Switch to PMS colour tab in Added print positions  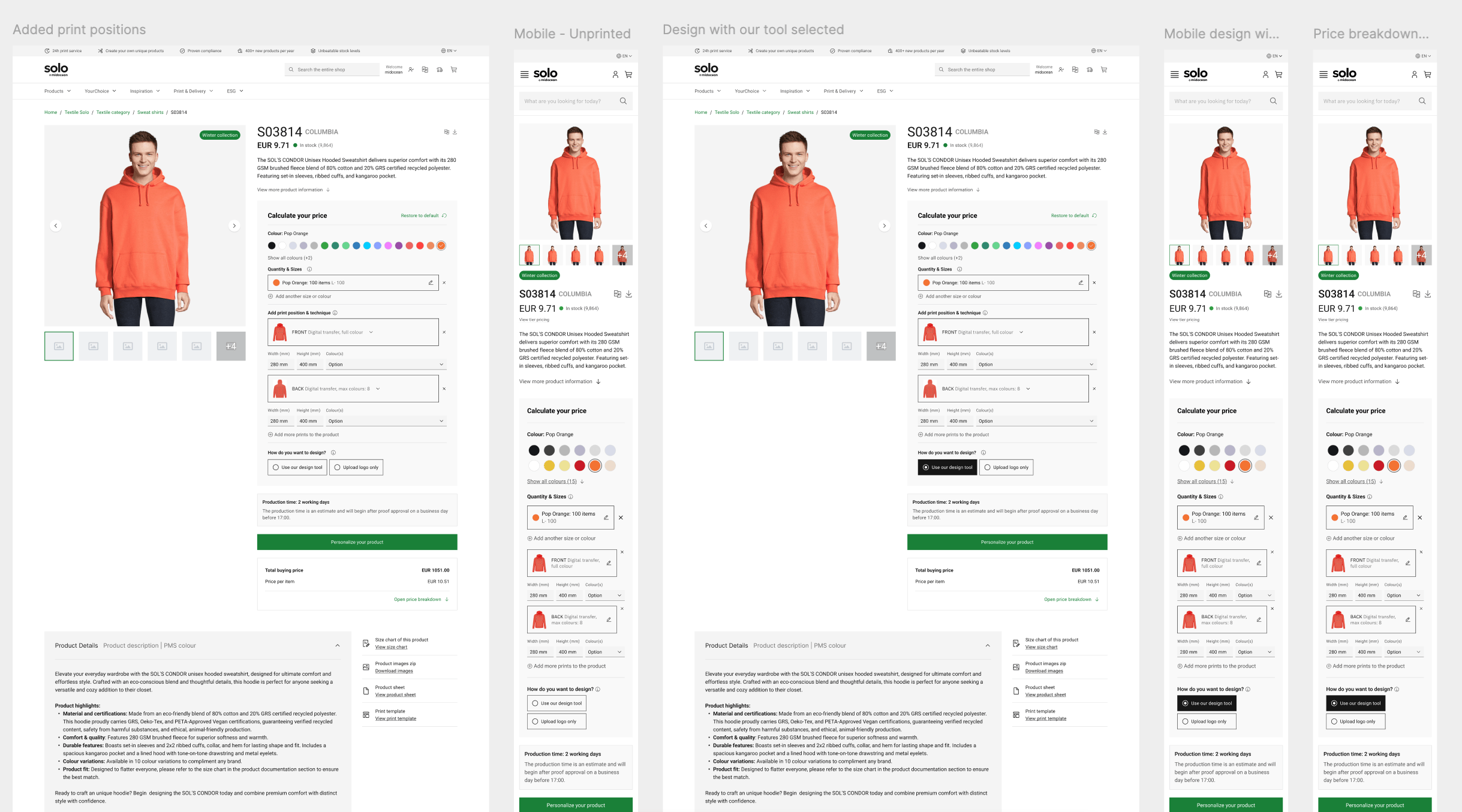[180, 646]
